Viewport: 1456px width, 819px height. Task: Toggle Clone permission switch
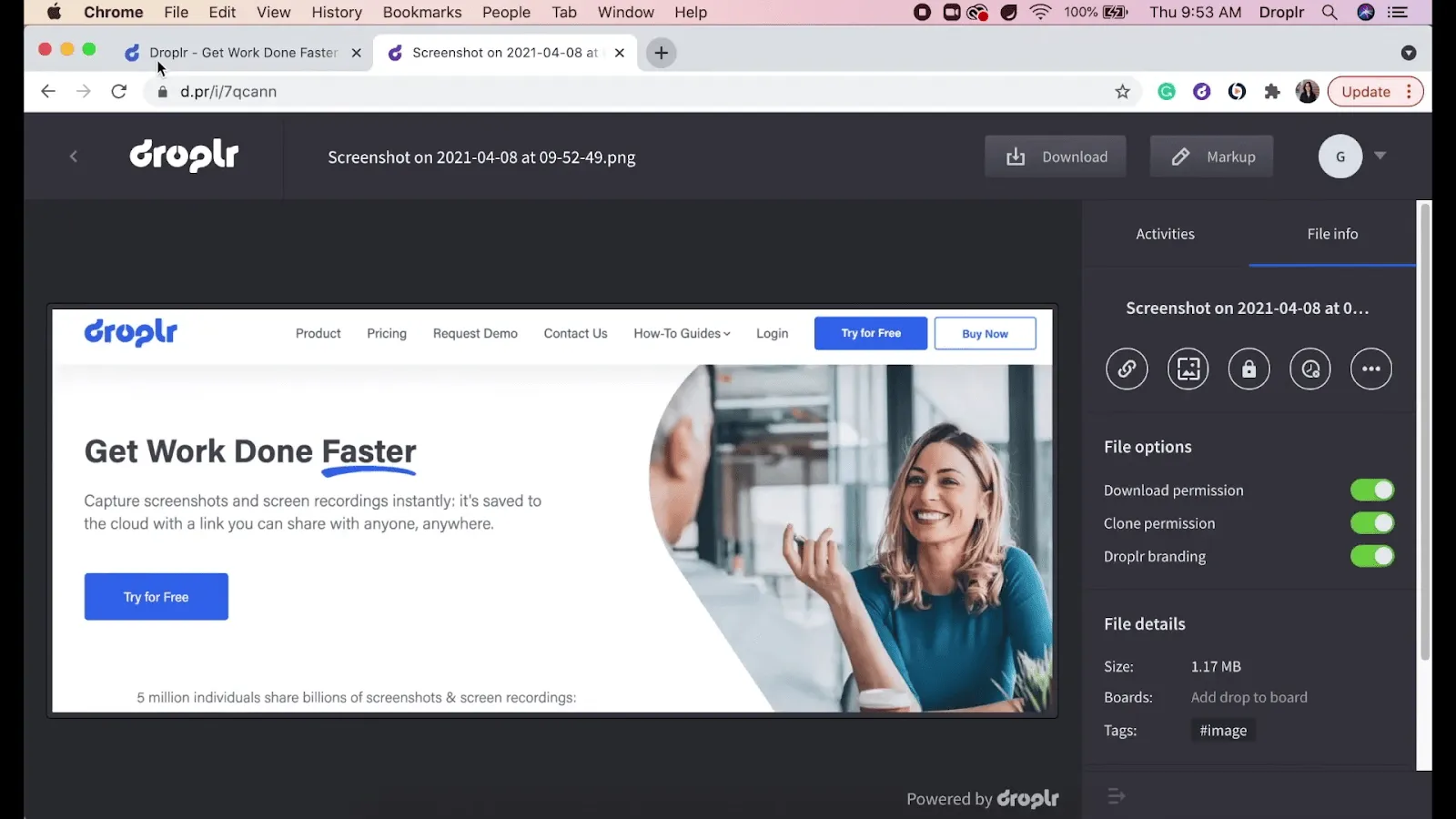point(1372,523)
